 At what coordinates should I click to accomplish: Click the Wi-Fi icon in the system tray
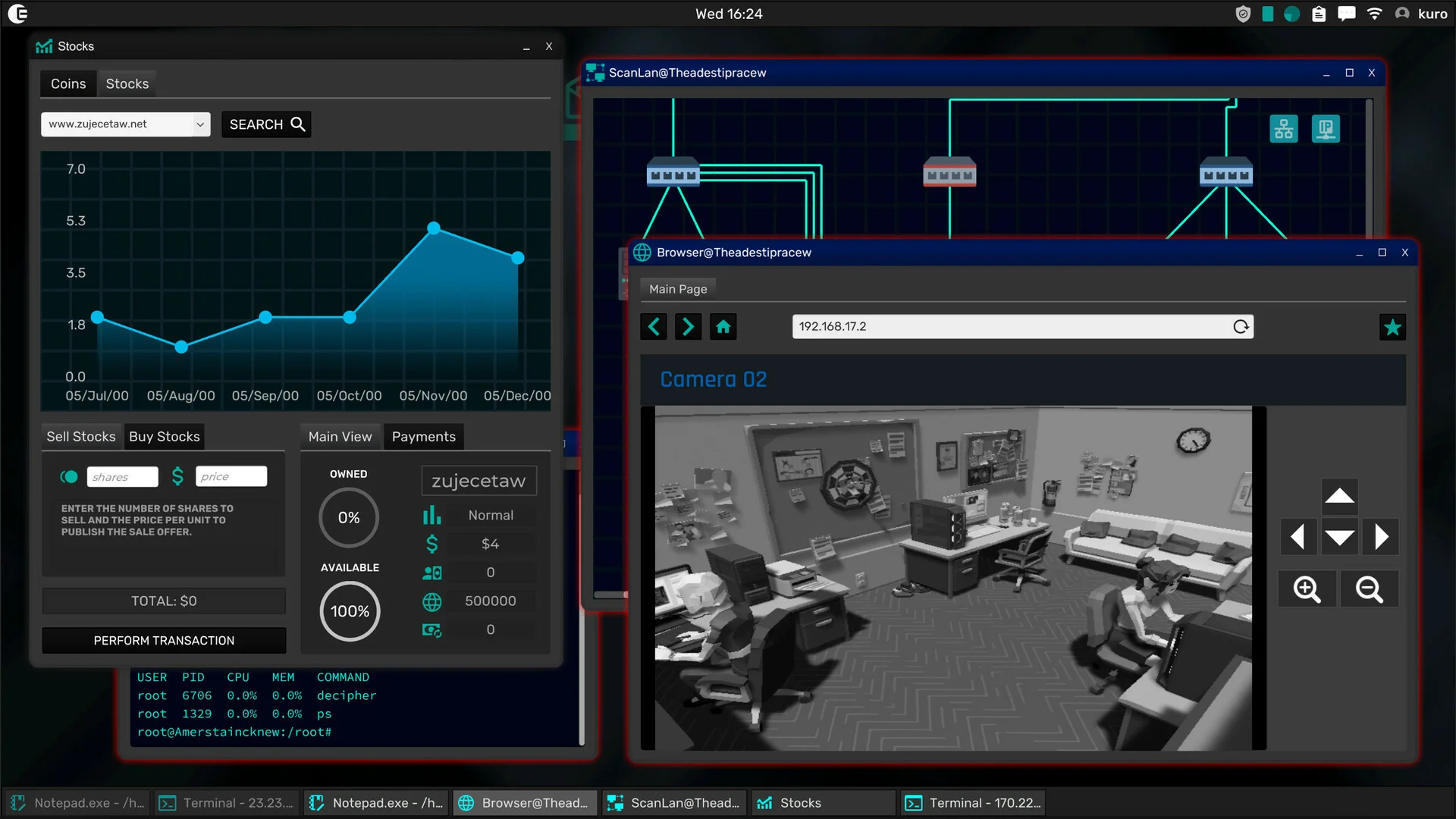[1375, 13]
